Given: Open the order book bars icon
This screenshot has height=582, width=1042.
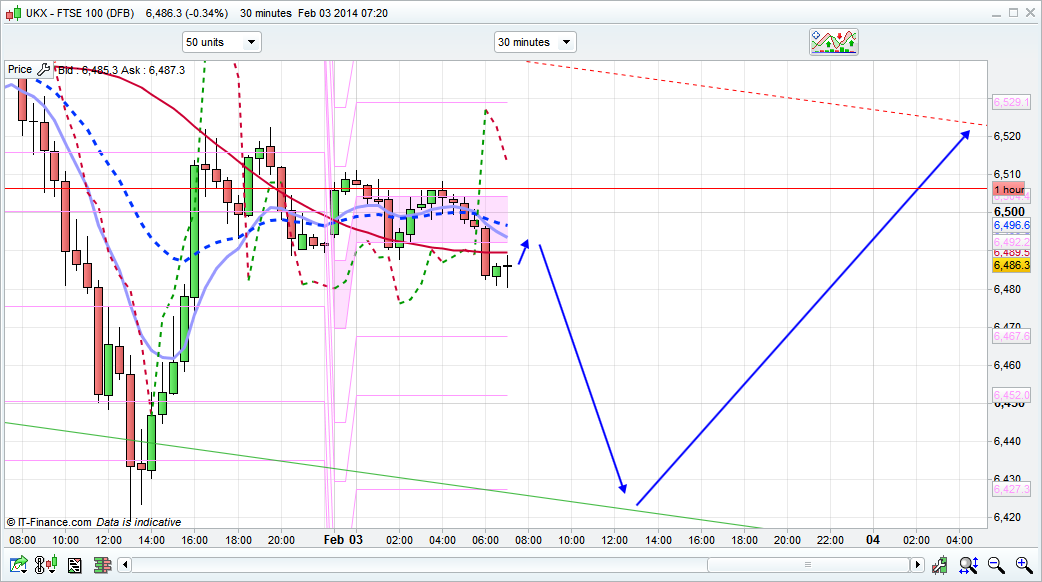Looking at the screenshot, I should (x=101, y=565).
